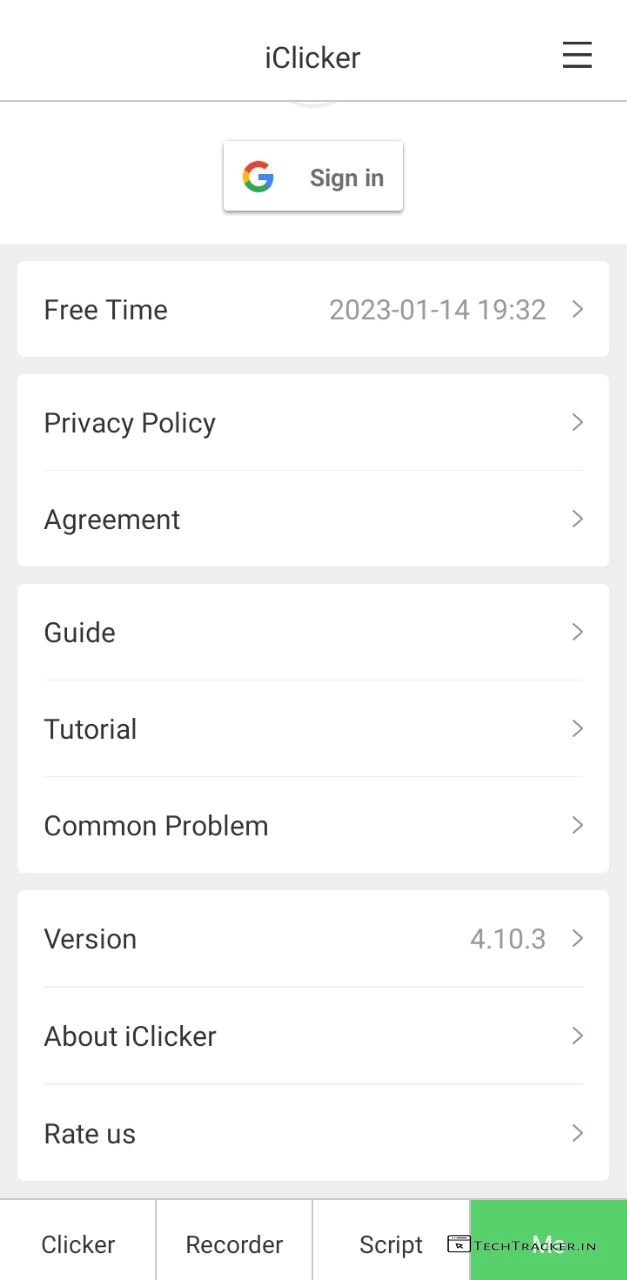This screenshot has height=1280, width=627.
Task: Click the Google logo icon
Action: (258, 177)
